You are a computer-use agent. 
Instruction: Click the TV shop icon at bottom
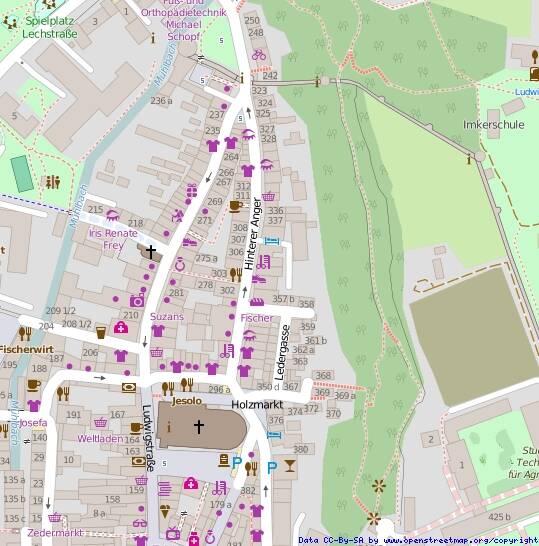pyautogui.click(x=173, y=533)
